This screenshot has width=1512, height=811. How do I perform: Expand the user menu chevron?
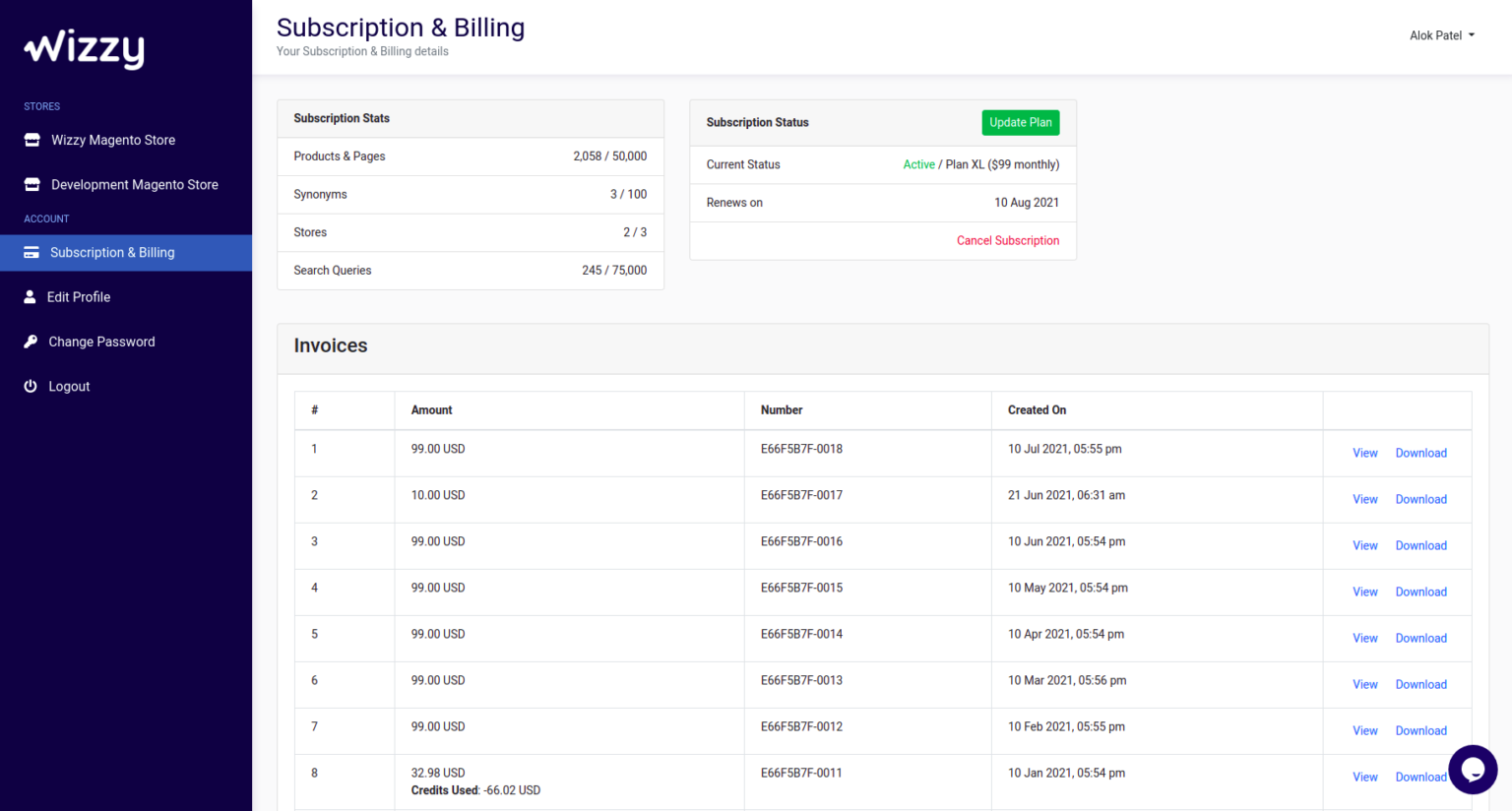coord(1472,35)
